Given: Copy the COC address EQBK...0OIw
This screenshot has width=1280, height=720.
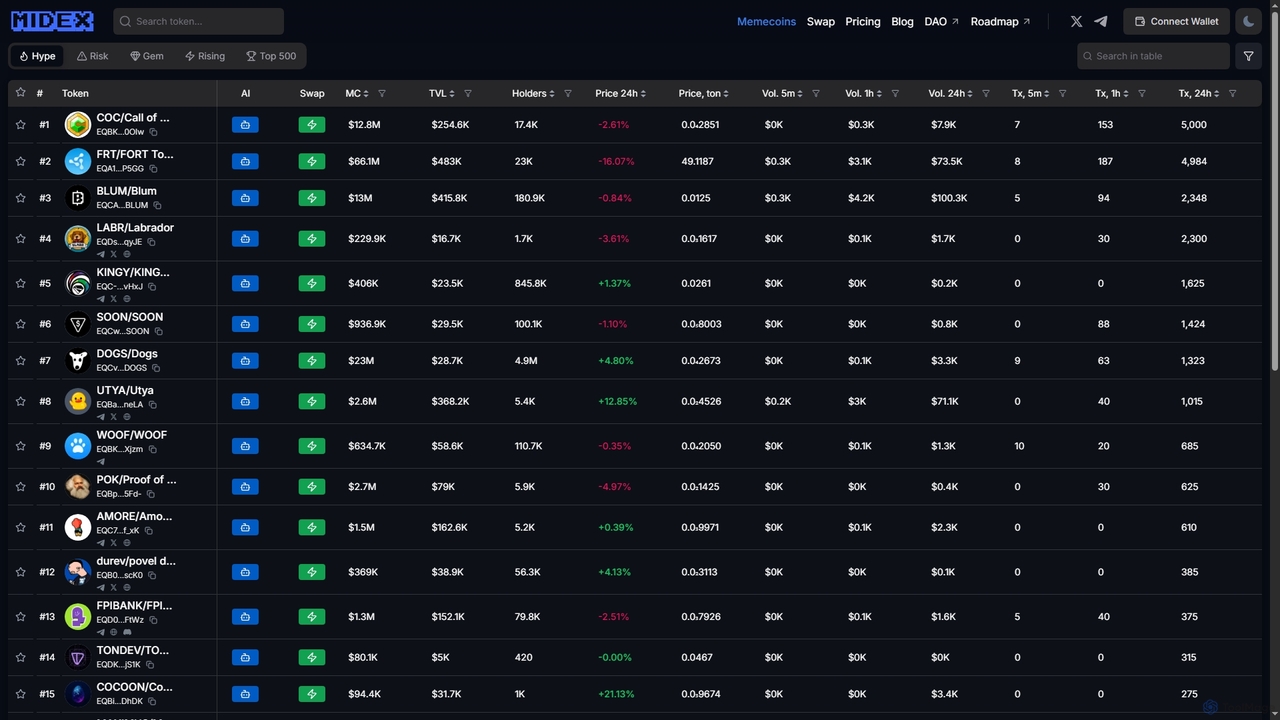Looking at the screenshot, I should point(154,132).
